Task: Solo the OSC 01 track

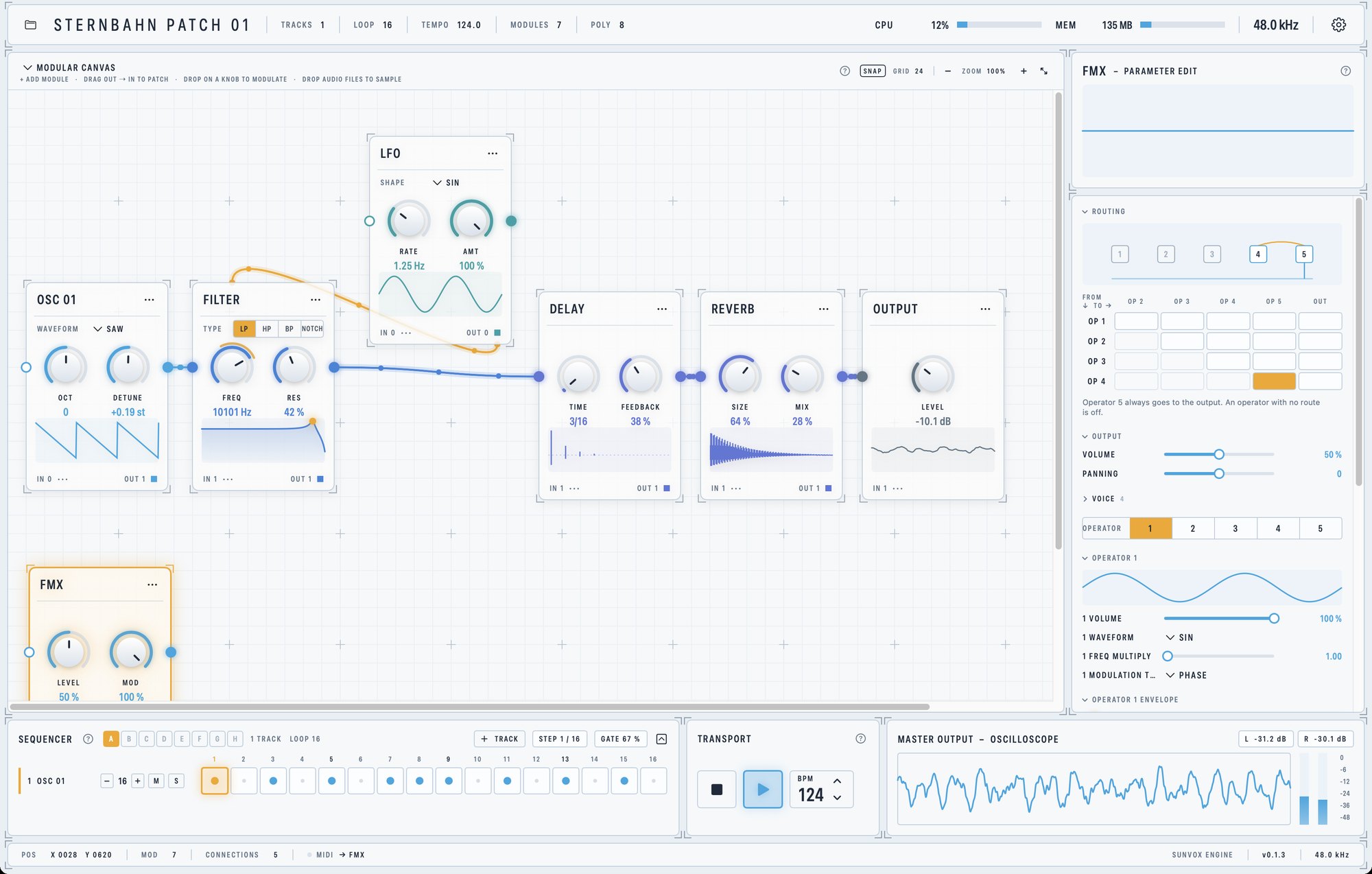Action: 176,781
